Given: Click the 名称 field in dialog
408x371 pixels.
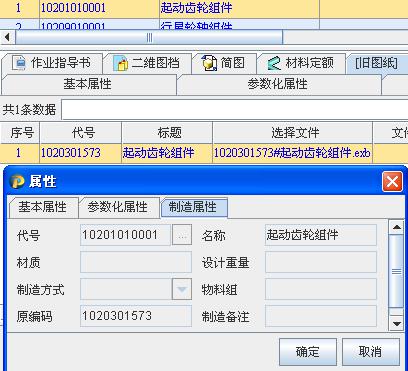Looking at the screenshot, I should pyautogui.click(x=321, y=235).
